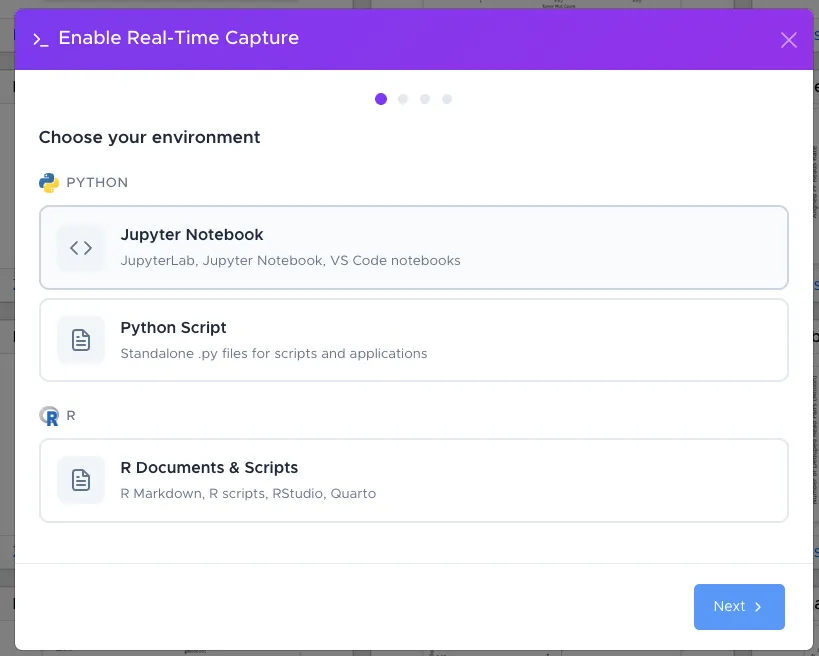
Task: Click the Python logo icon
Action: [x=49, y=183]
